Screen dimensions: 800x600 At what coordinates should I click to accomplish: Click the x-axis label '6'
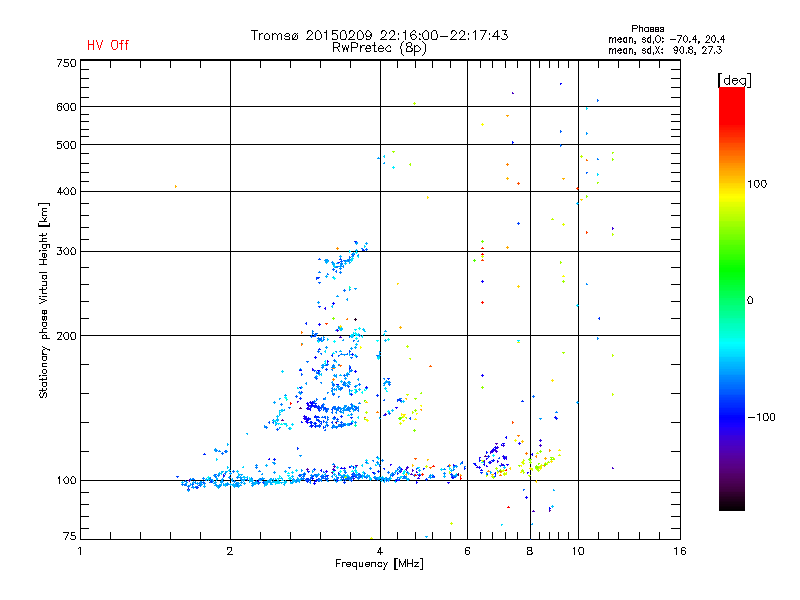[467, 551]
